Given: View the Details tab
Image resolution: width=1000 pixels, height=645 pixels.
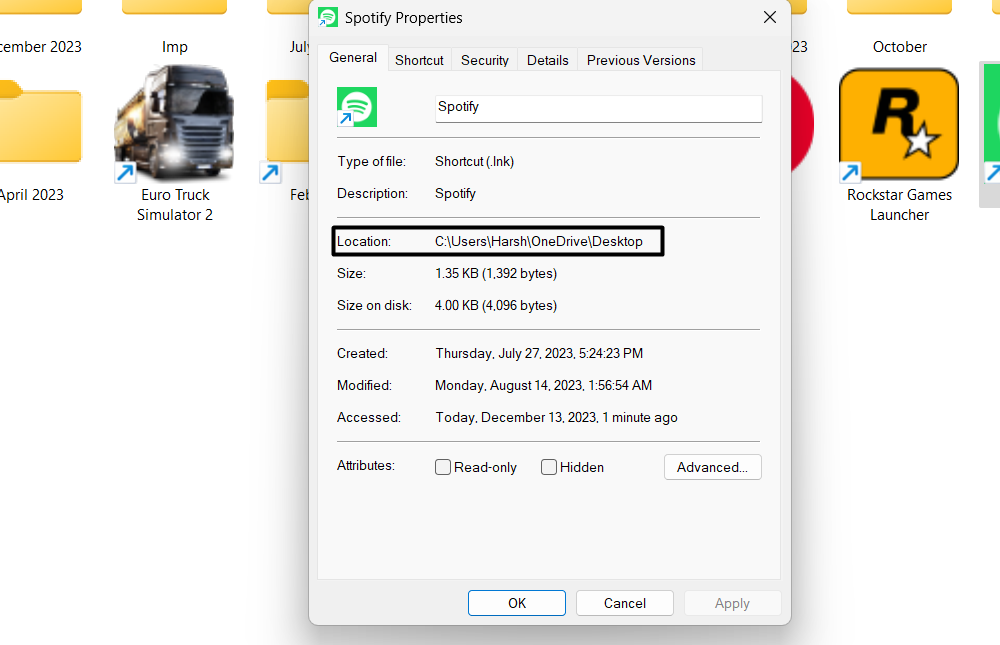Looking at the screenshot, I should pyautogui.click(x=547, y=60).
